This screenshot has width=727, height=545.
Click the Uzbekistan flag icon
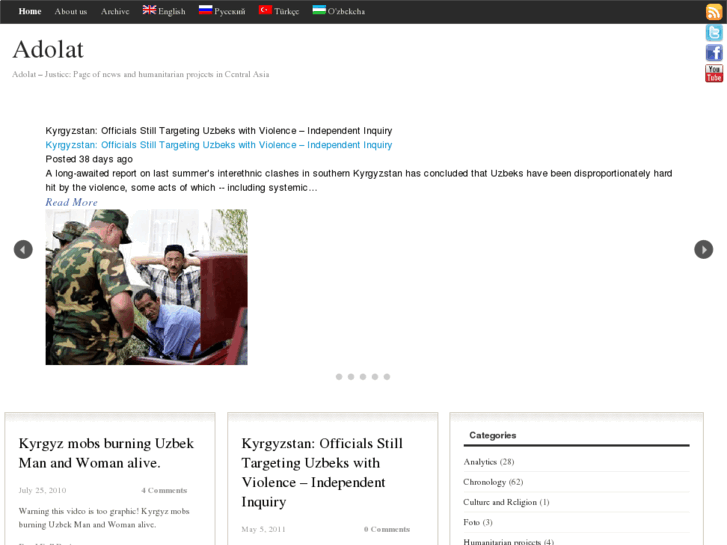319,10
